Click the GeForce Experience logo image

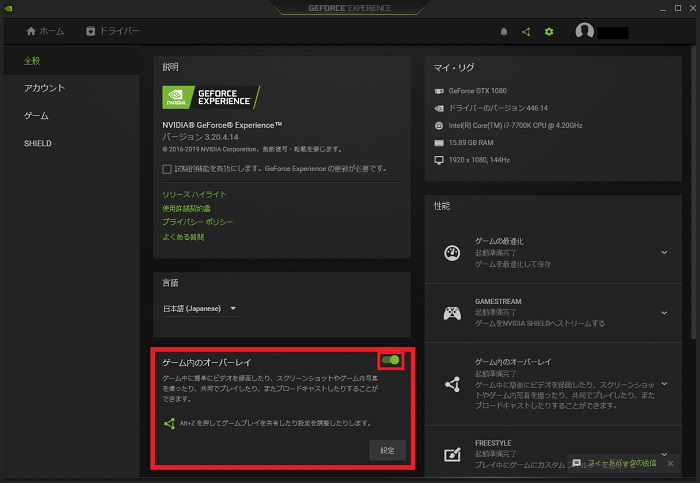click(x=210, y=97)
